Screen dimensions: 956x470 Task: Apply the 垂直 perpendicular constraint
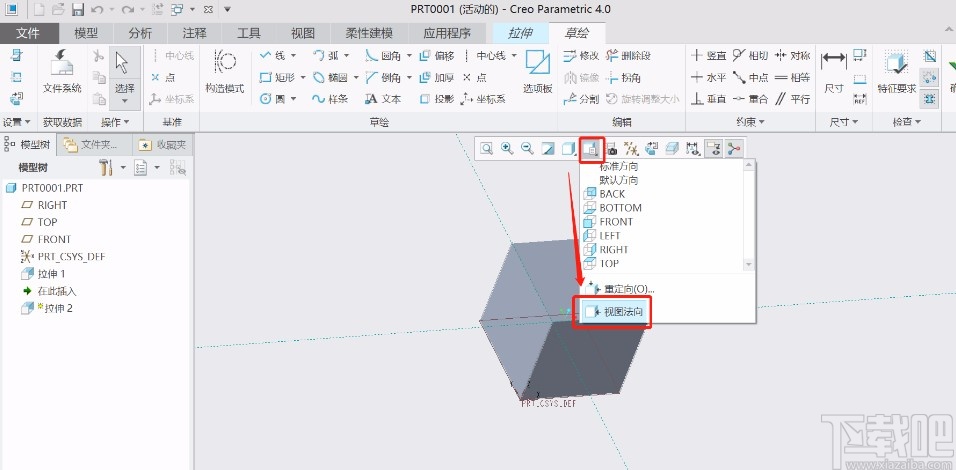708,99
